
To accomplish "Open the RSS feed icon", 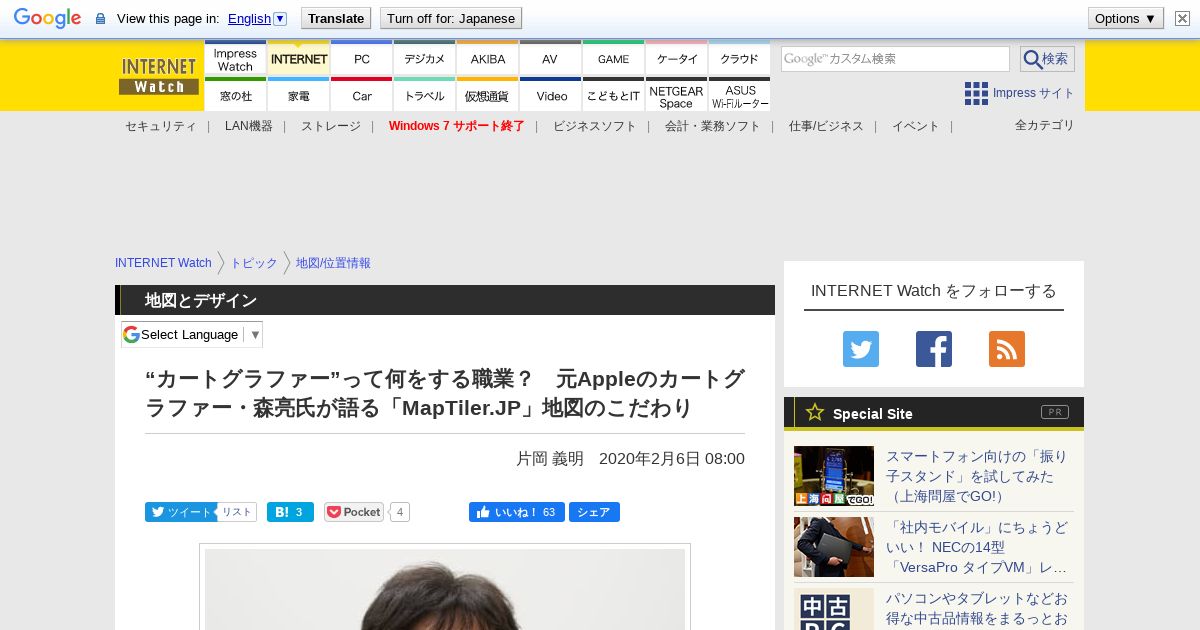I will click(x=1007, y=349).
